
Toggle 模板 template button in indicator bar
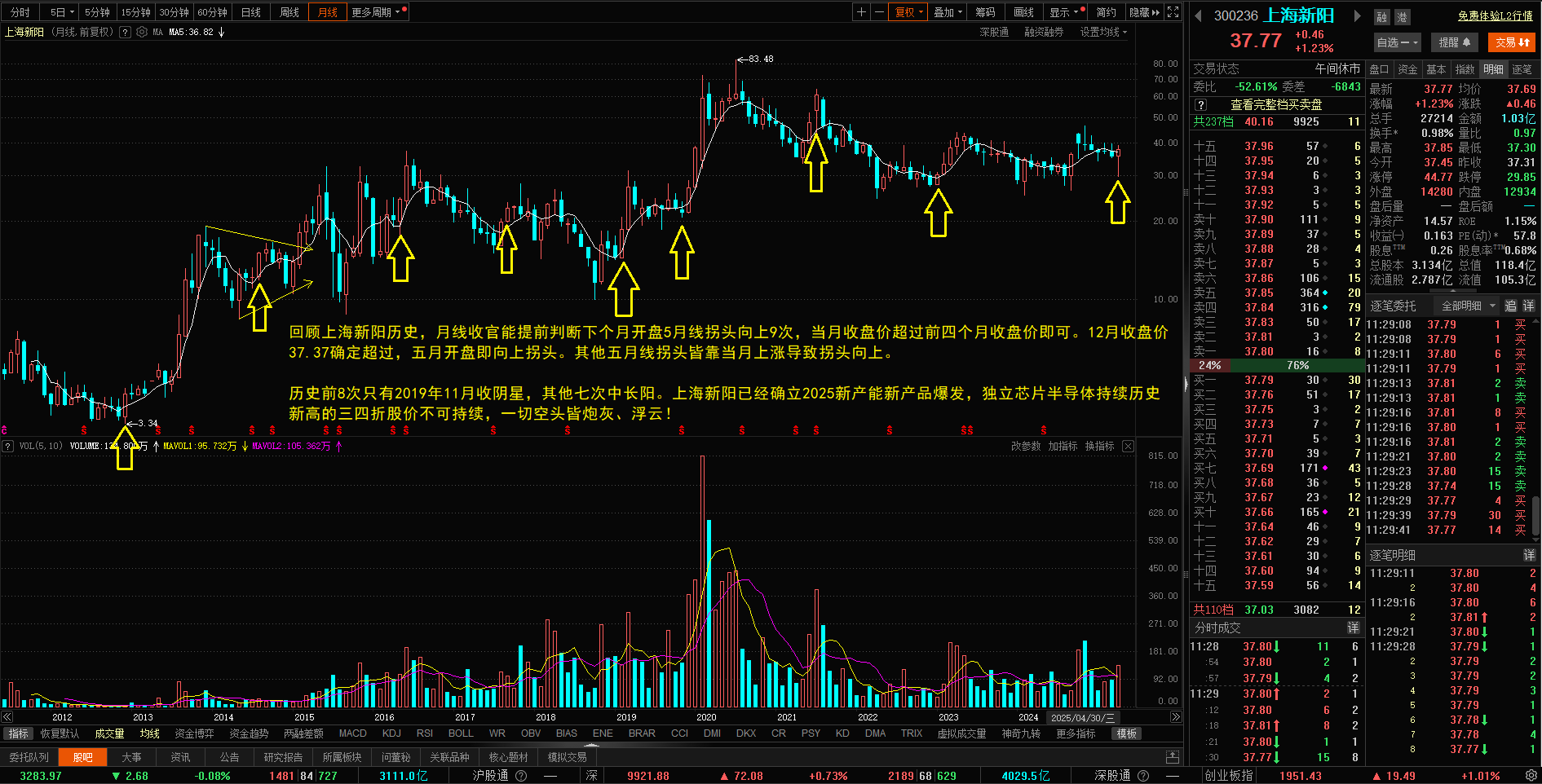(x=1127, y=733)
